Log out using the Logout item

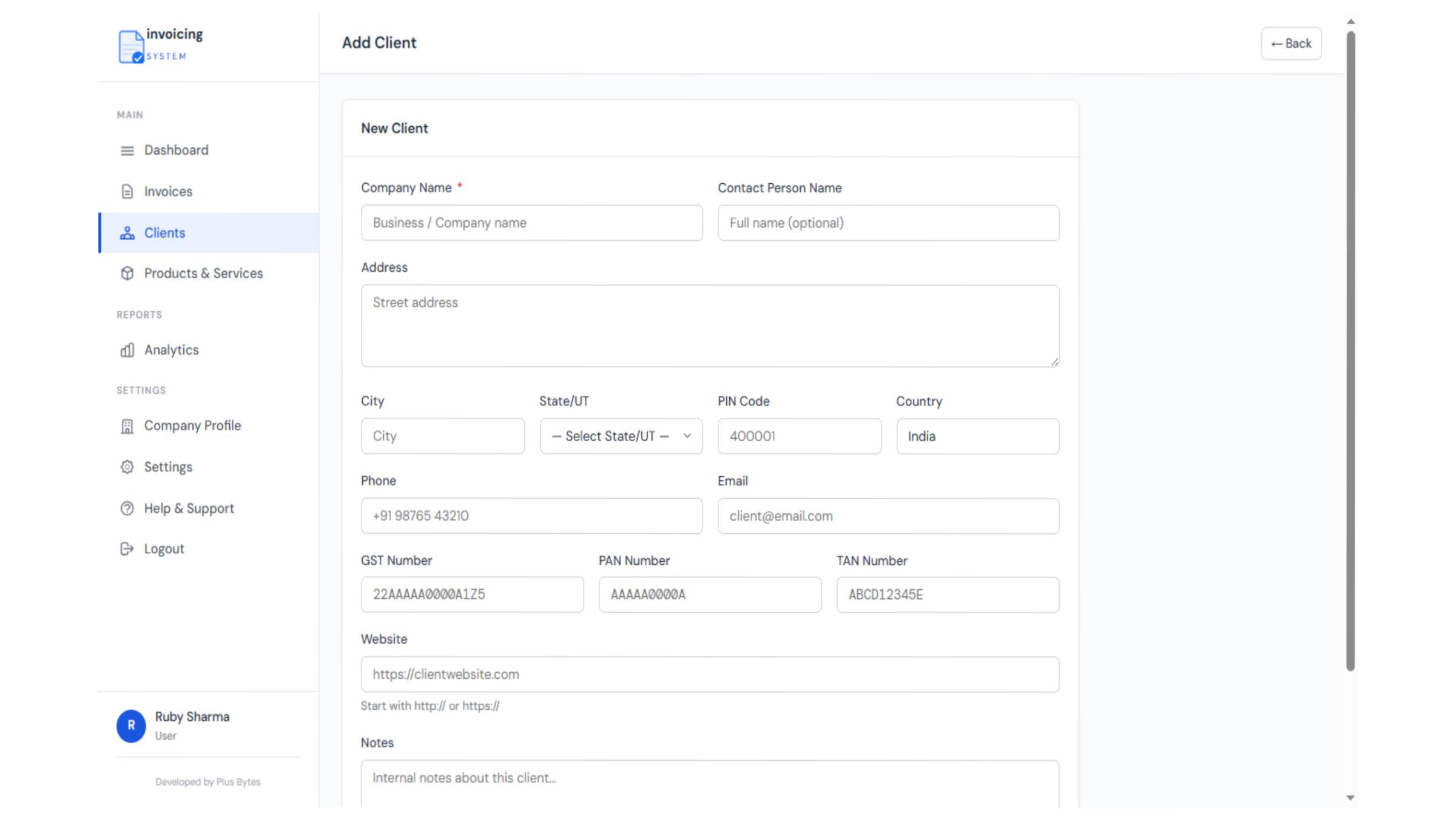pos(209,549)
